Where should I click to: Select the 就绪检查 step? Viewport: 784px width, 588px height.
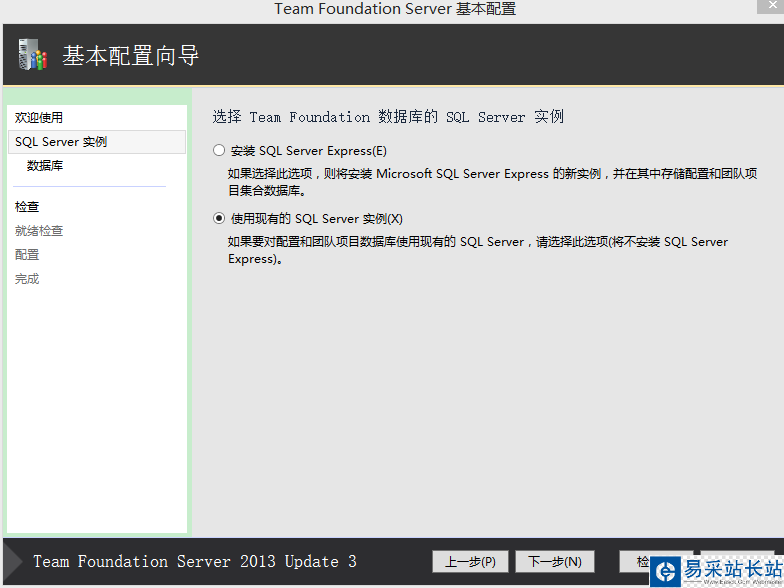pos(39,230)
